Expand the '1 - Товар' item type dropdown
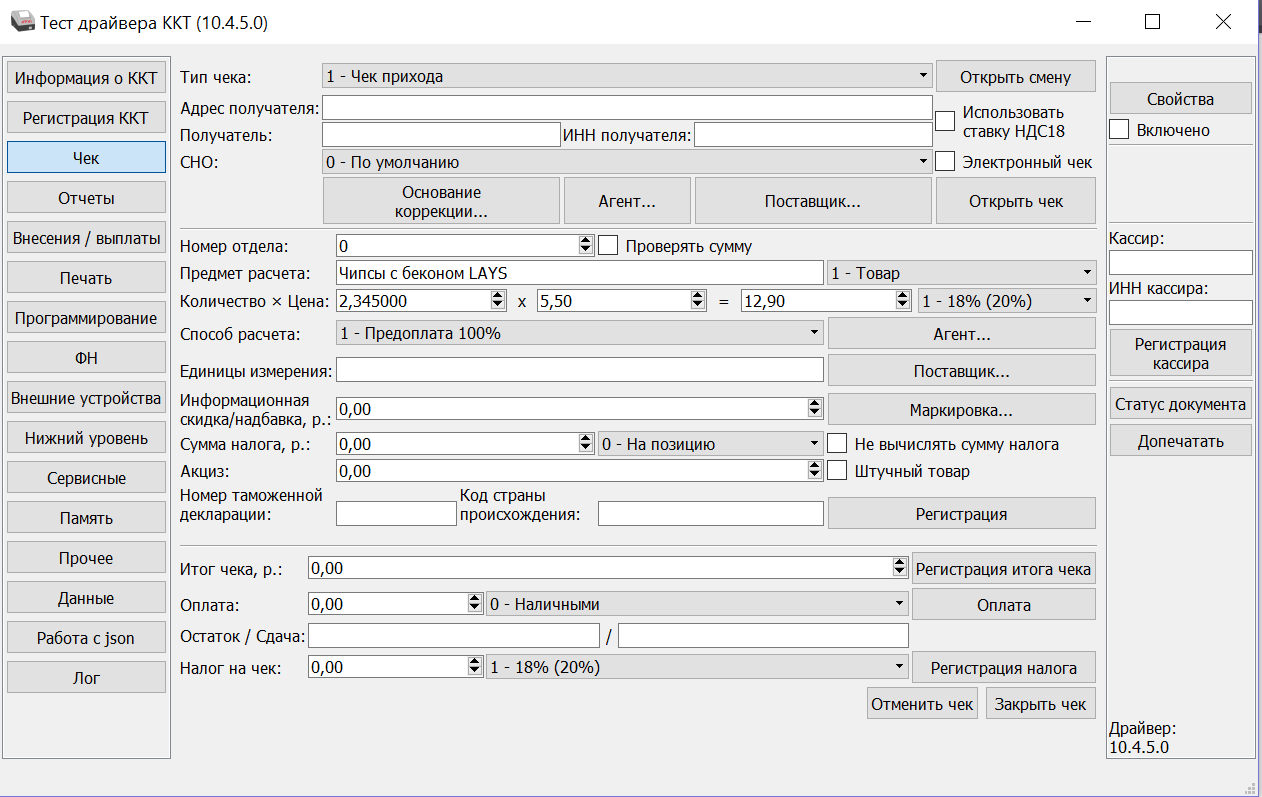 (x=961, y=273)
